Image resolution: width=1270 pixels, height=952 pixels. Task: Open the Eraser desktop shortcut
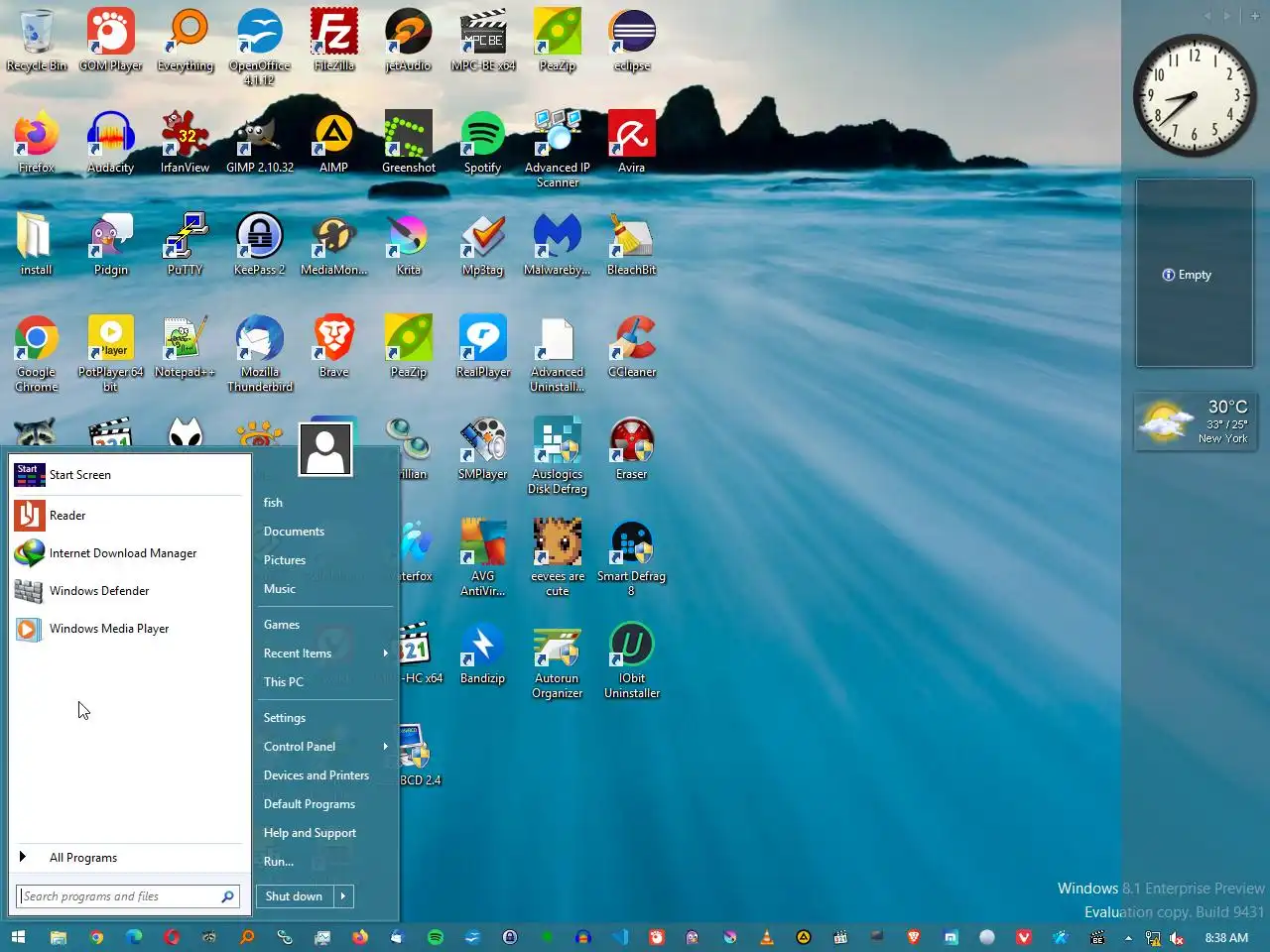coord(632,448)
